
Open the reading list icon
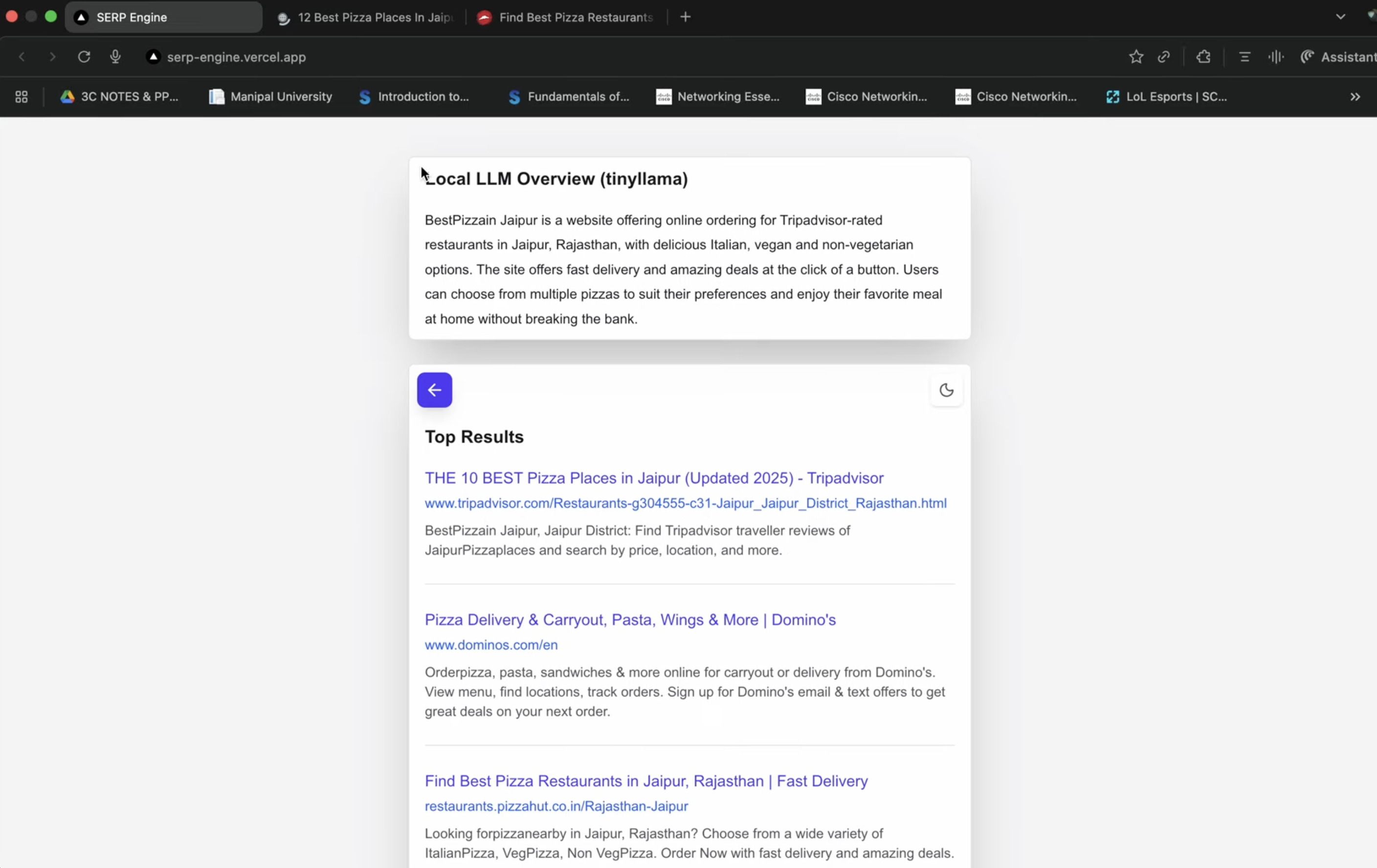click(1245, 57)
